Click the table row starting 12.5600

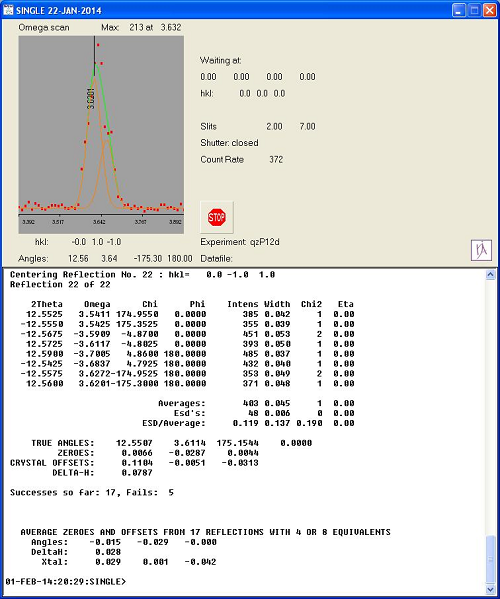pos(190,384)
